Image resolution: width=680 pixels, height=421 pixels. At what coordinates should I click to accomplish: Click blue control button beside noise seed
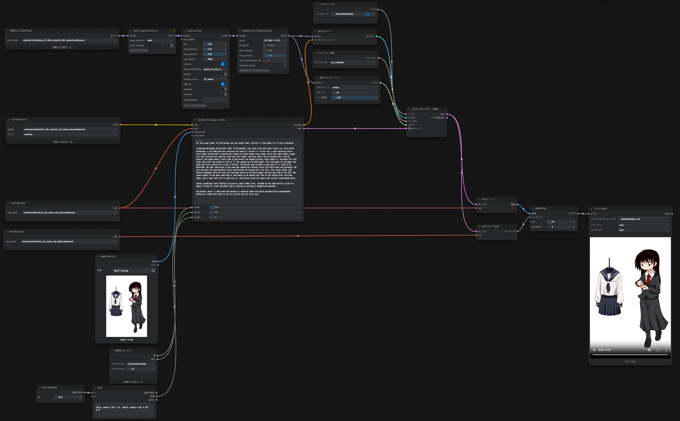pyautogui.click(x=367, y=14)
